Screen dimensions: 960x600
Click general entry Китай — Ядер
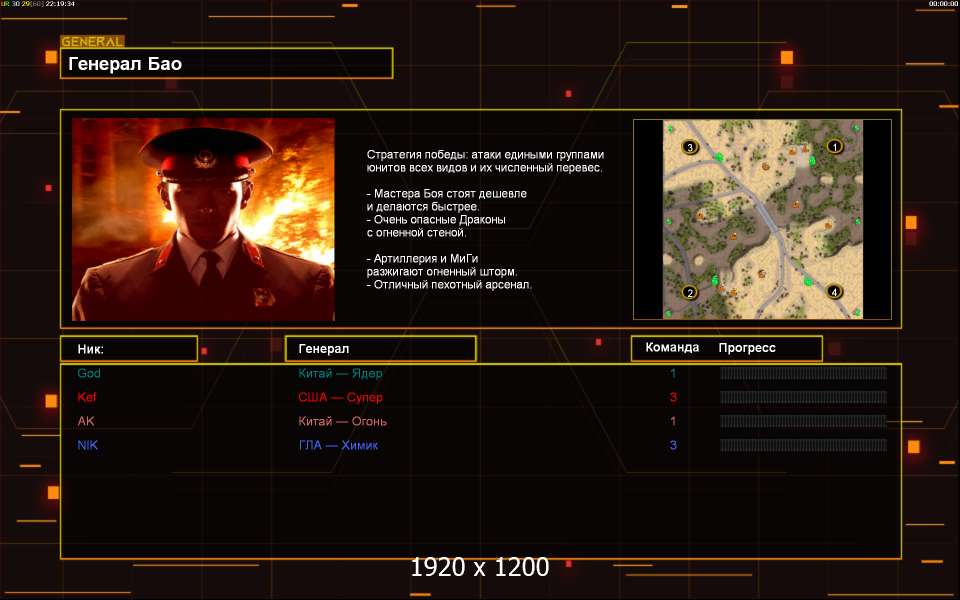click(x=340, y=373)
